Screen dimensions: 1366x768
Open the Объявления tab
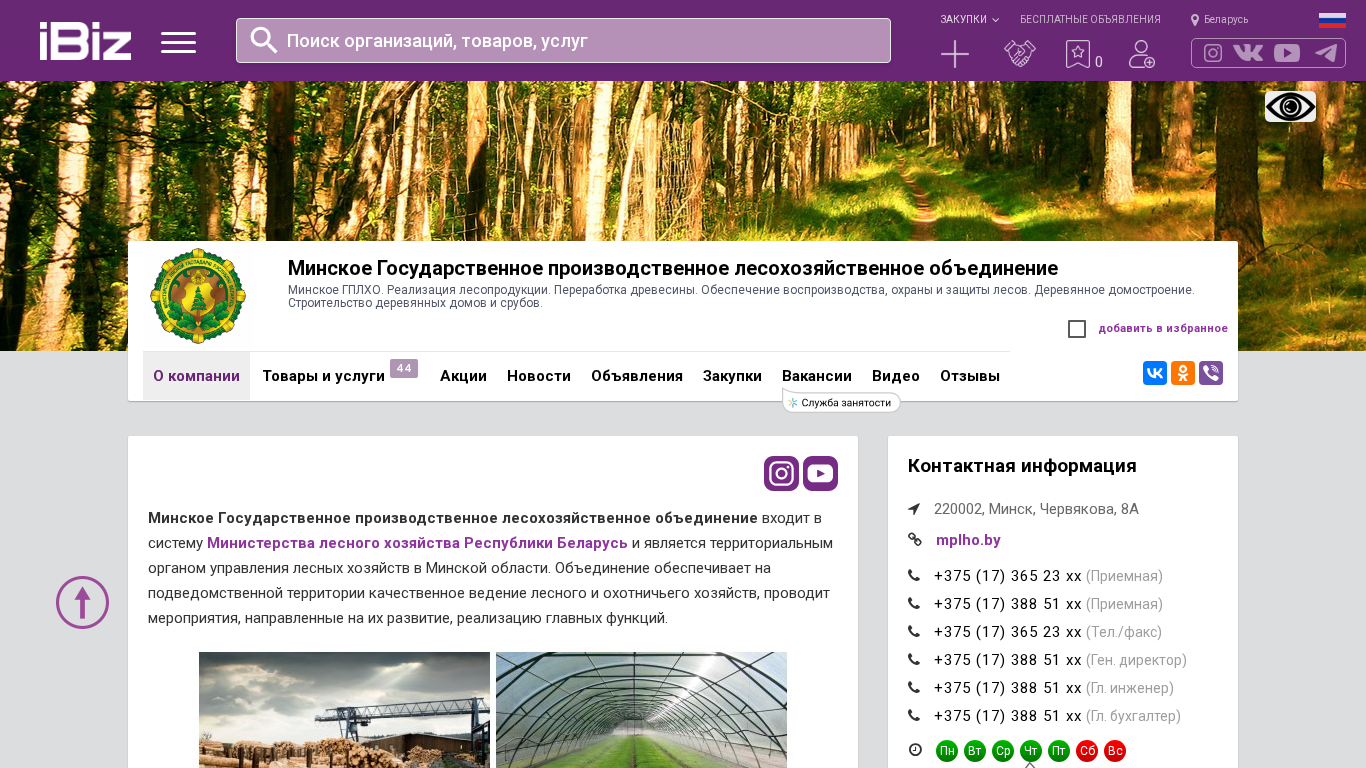[637, 376]
